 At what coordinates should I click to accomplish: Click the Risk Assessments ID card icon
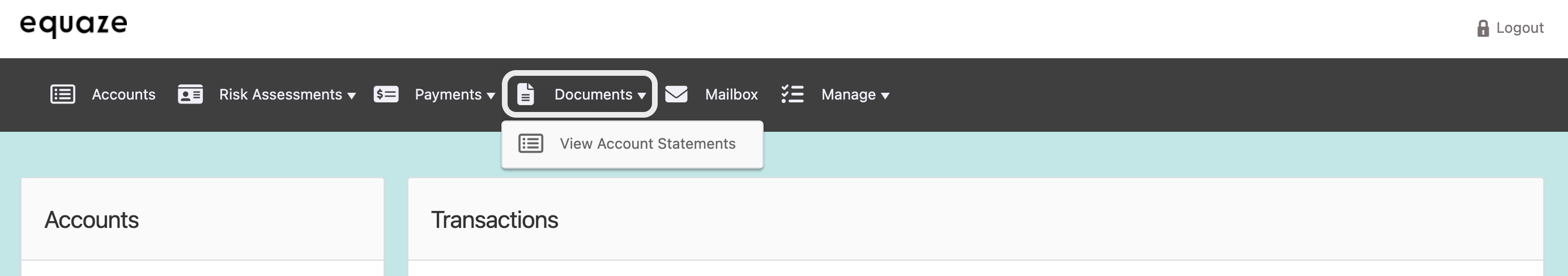click(x=190, y=95)
